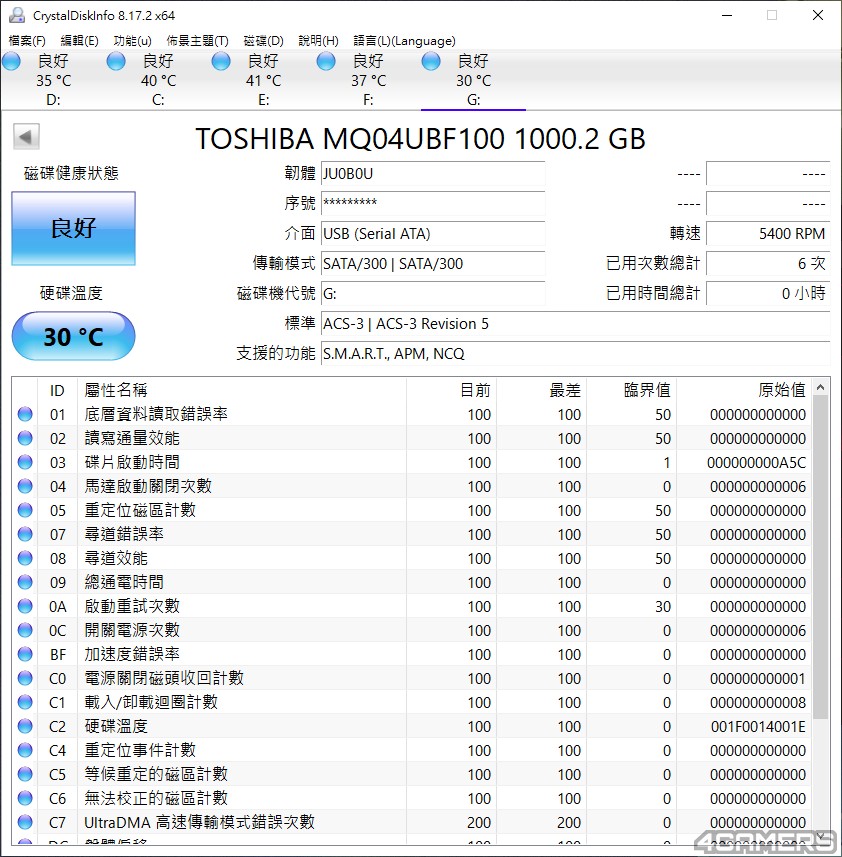842x857 pixels.
Task: Click the 磁碟機代號 G: field
Action: point(433,294)
